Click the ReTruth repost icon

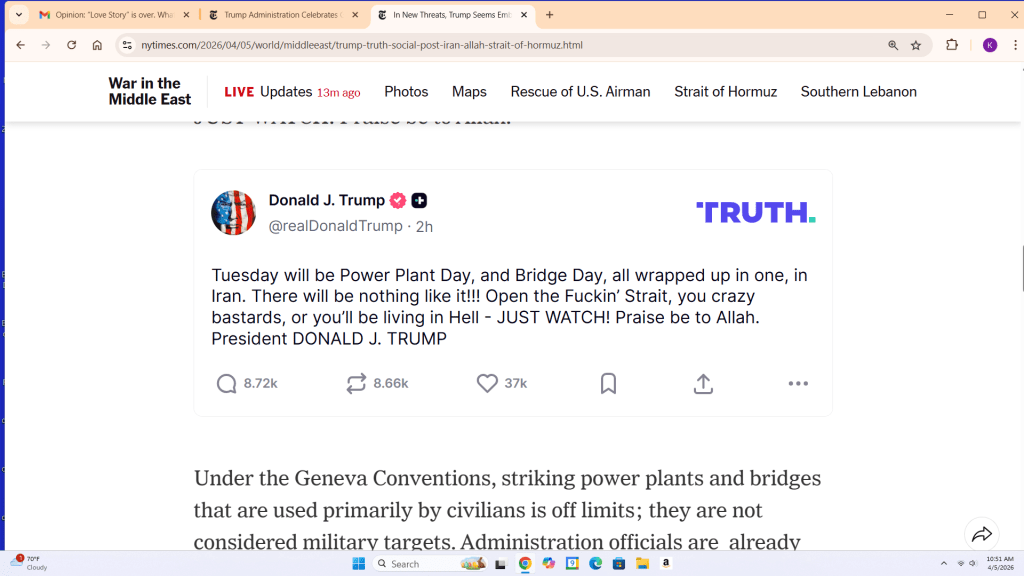pos(355,383)
